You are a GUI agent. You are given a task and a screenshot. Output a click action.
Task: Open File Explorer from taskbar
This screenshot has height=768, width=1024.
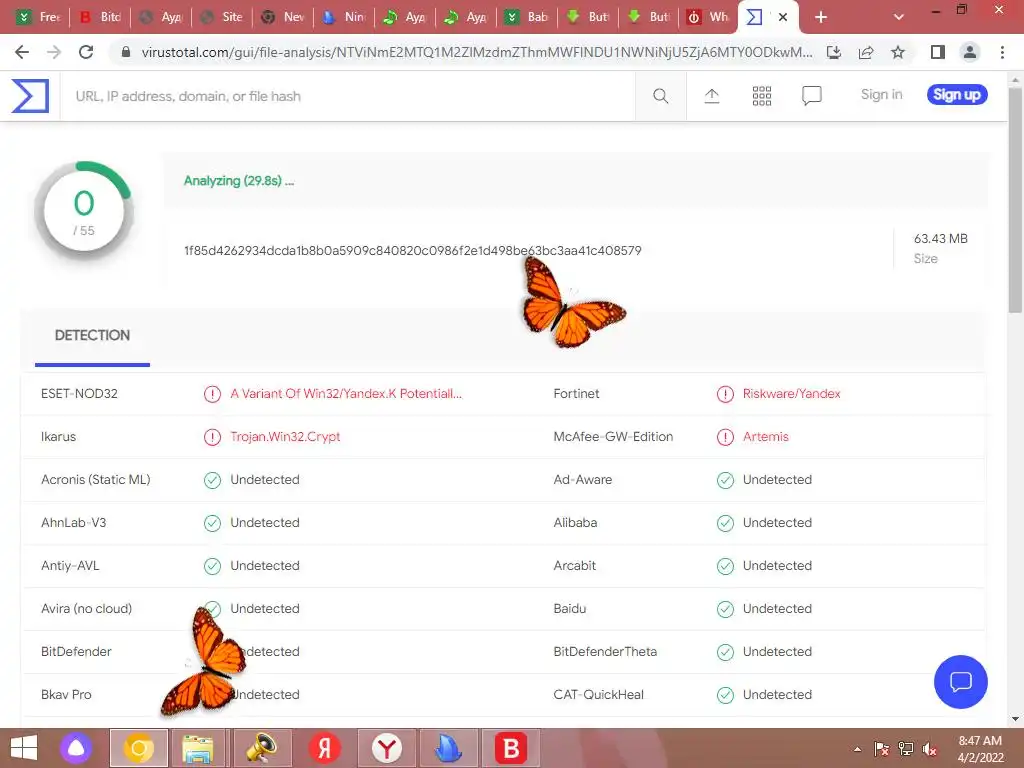pos(198,748)
